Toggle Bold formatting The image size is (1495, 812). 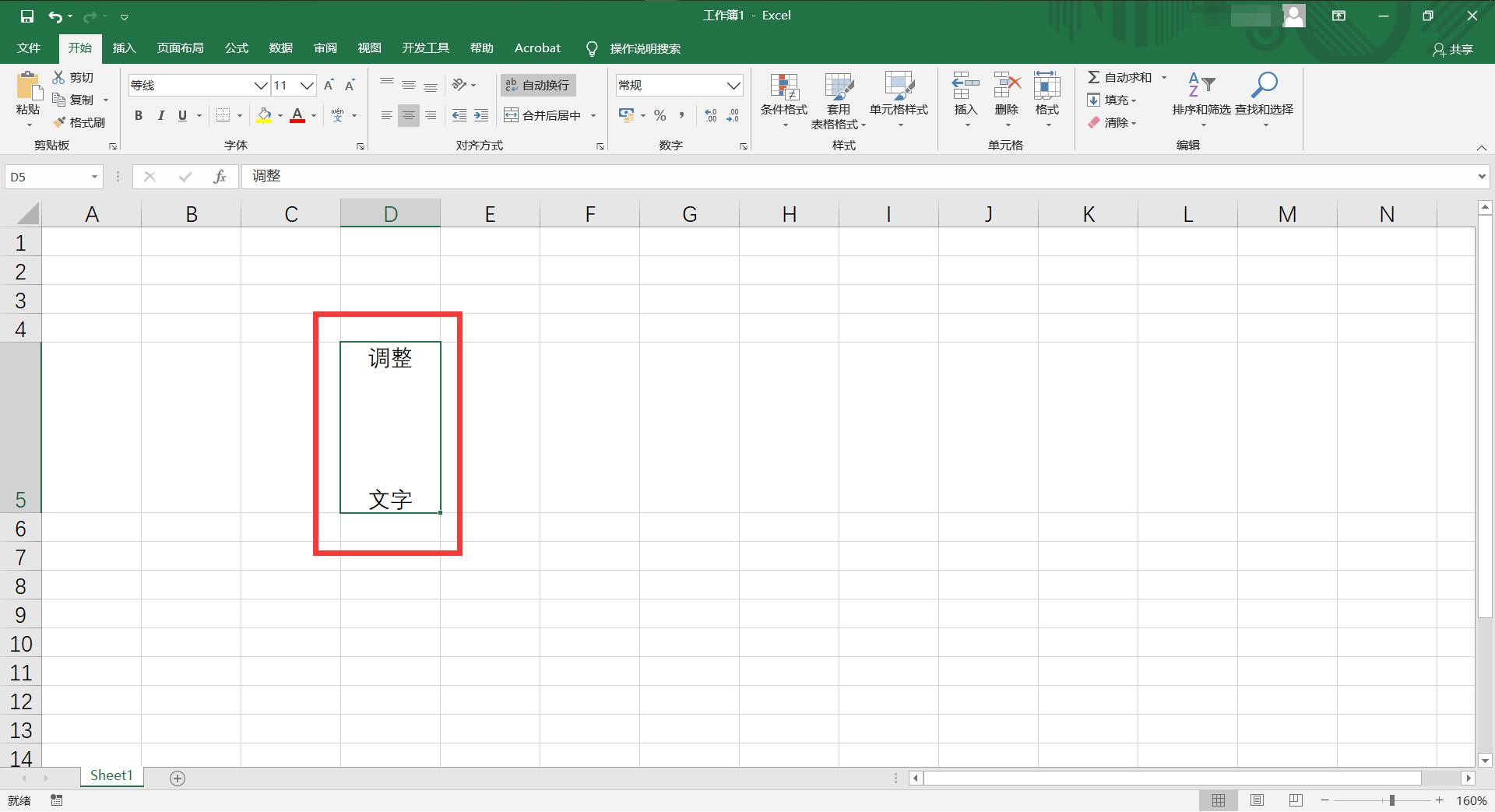pos(139,115)
